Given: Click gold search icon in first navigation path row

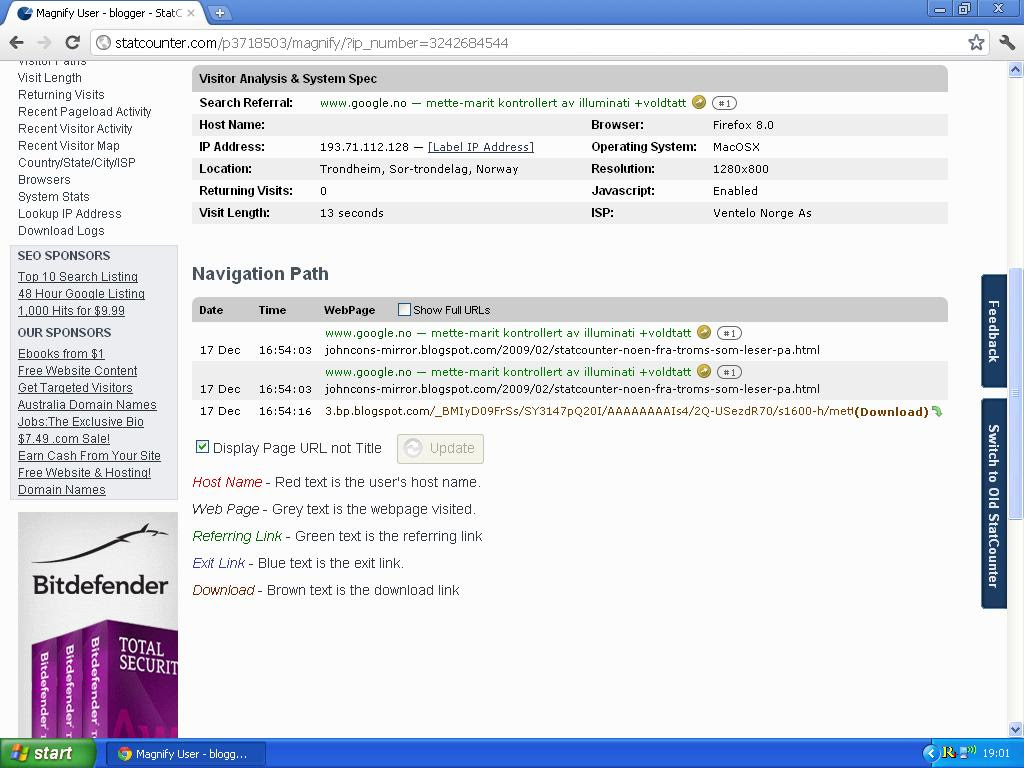Looking at the screenshot, I should 703,332.
